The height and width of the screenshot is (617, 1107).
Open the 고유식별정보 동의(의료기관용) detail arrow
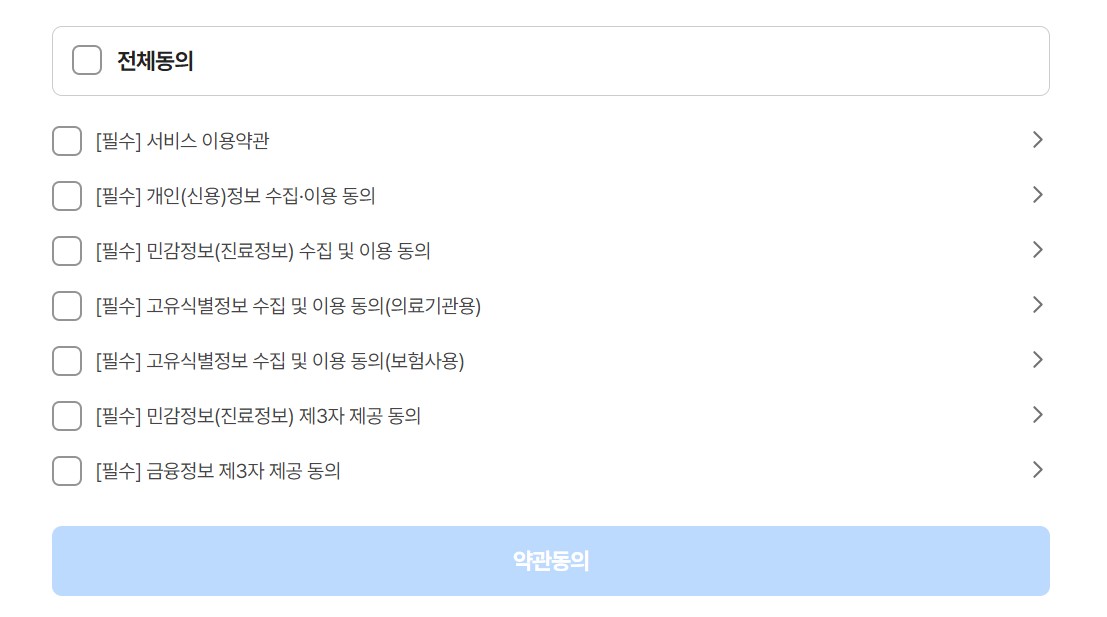pos(1038,305)
